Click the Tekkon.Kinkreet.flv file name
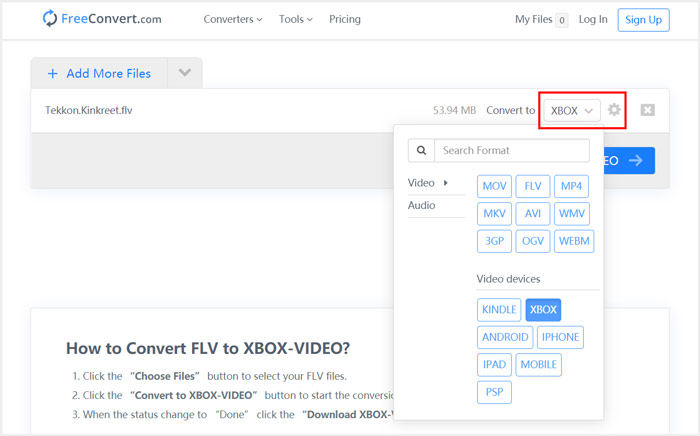 click(x=88, y=110)
